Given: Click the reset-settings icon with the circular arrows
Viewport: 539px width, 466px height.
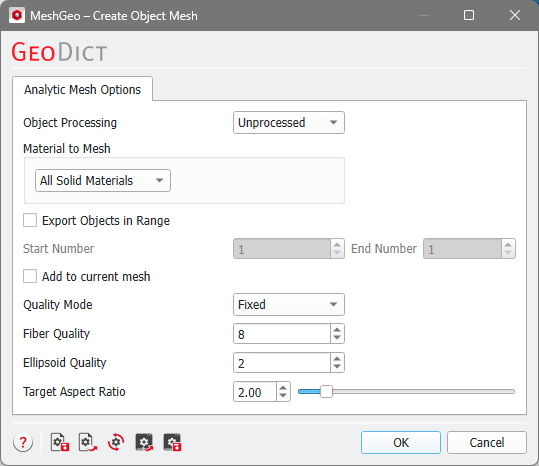Looking at the screenshot, I should click(116, 442).
